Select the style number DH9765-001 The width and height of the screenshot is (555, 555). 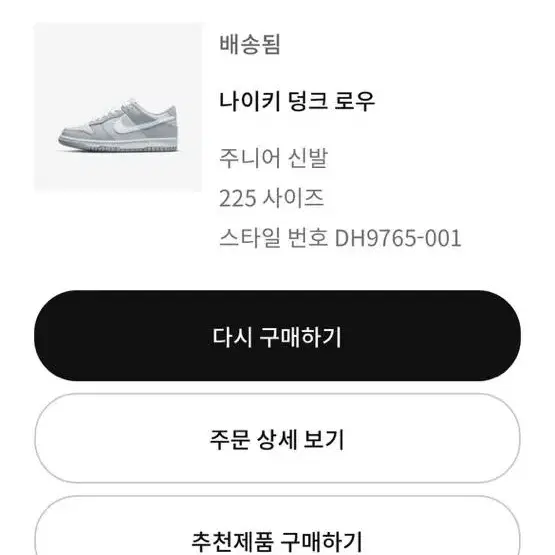[398, 238]
